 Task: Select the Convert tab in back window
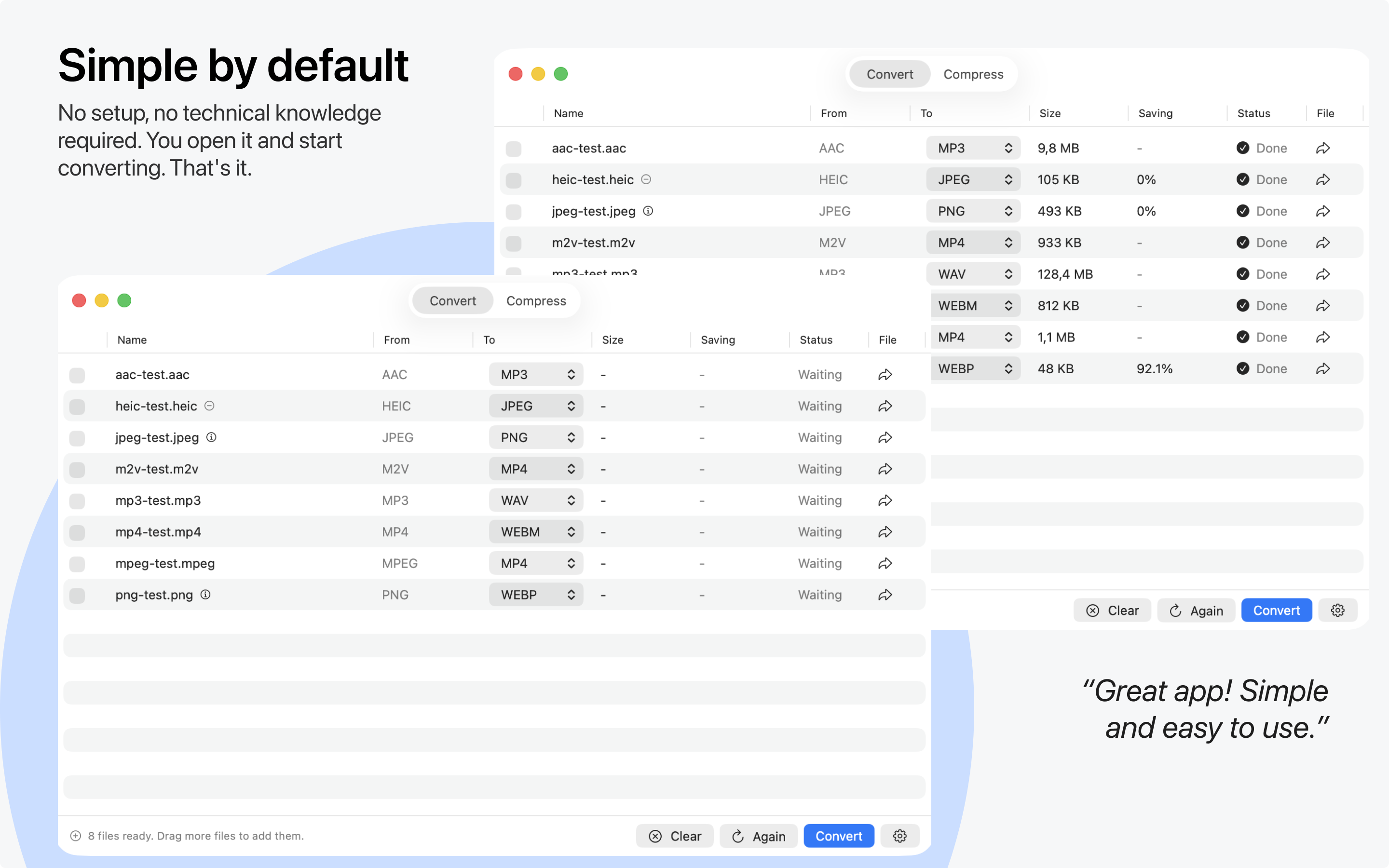890,74
